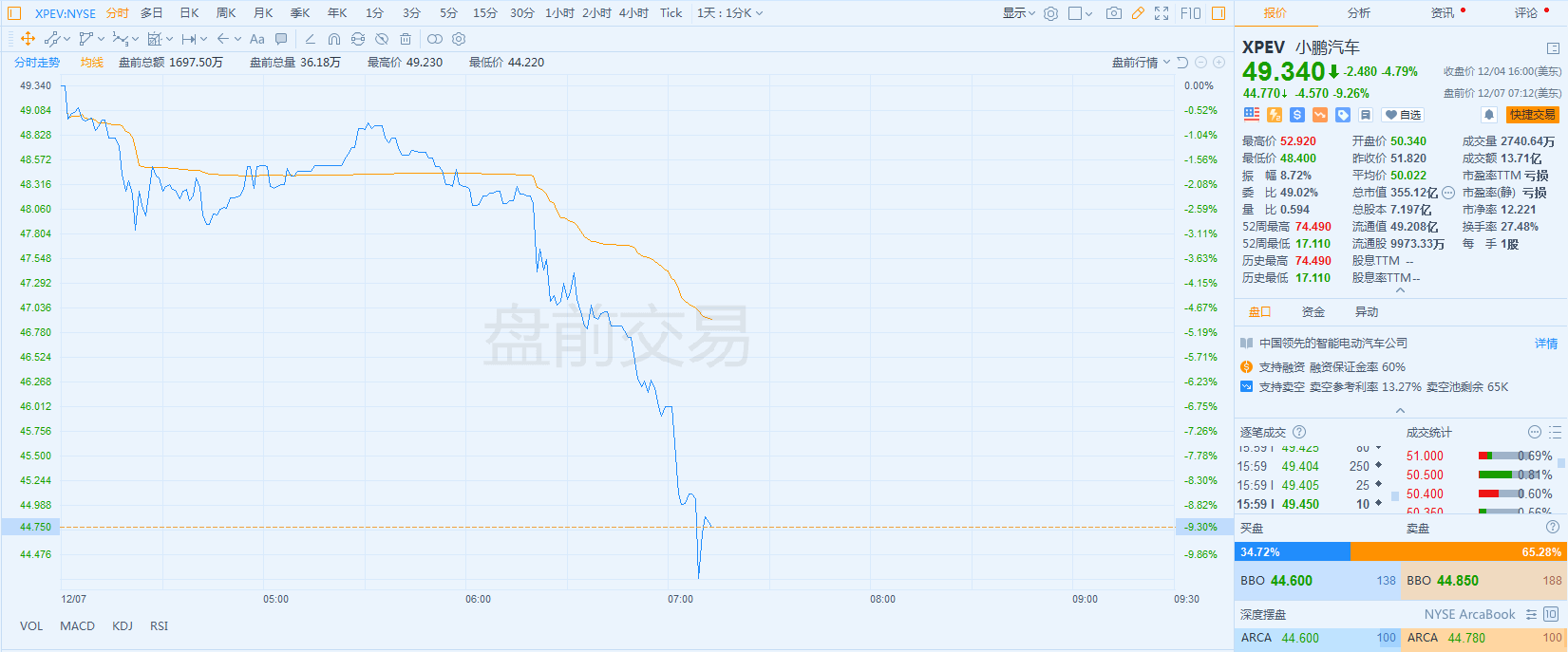Open the 资讯 news tab
1568x652 pixels.
click(1443, 13)
